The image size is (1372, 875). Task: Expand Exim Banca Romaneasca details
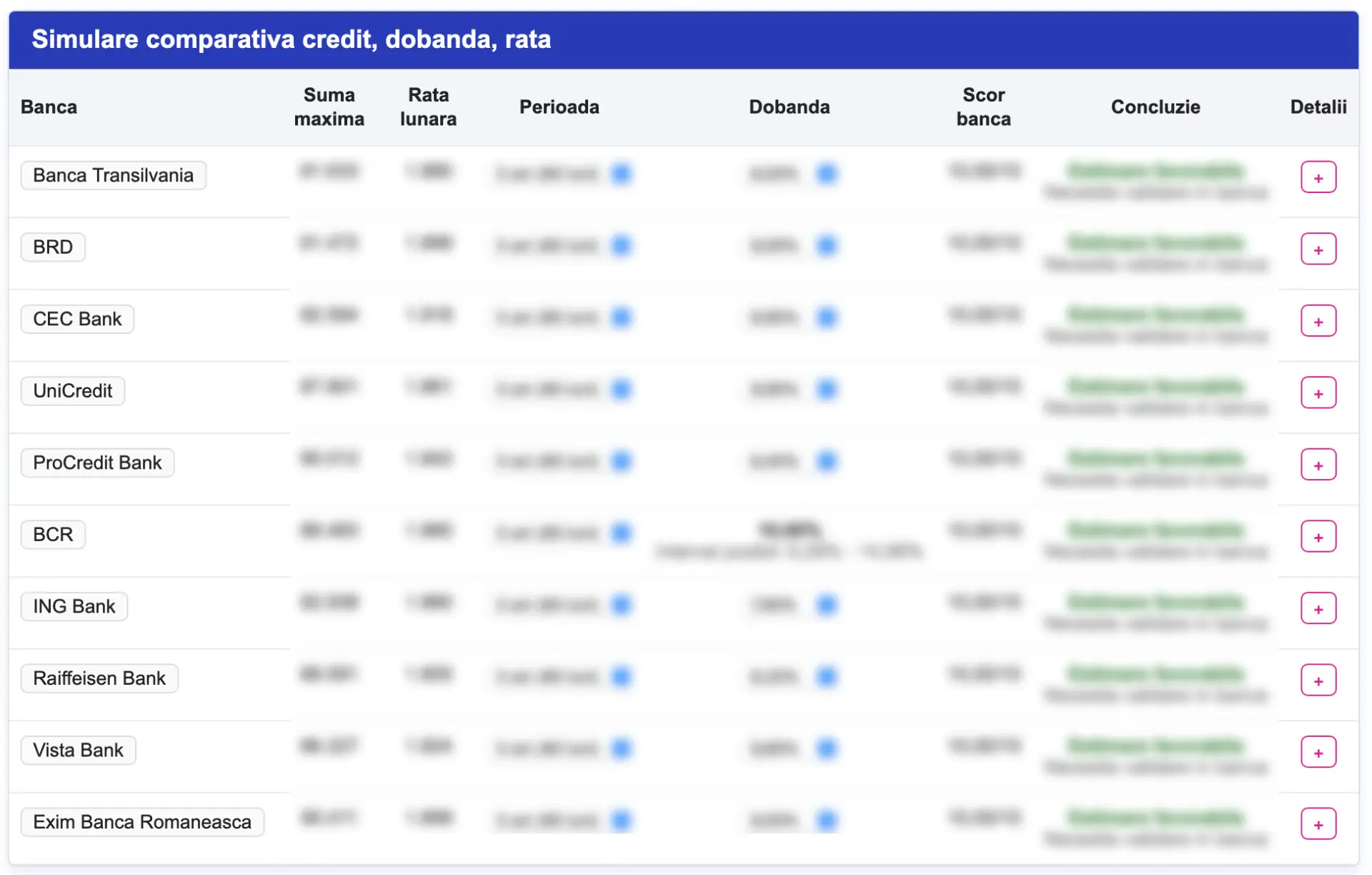[x=1318, y=824]
